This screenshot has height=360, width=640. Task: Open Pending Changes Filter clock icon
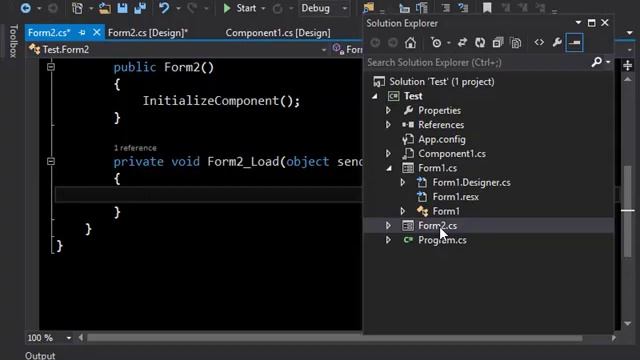436,42
